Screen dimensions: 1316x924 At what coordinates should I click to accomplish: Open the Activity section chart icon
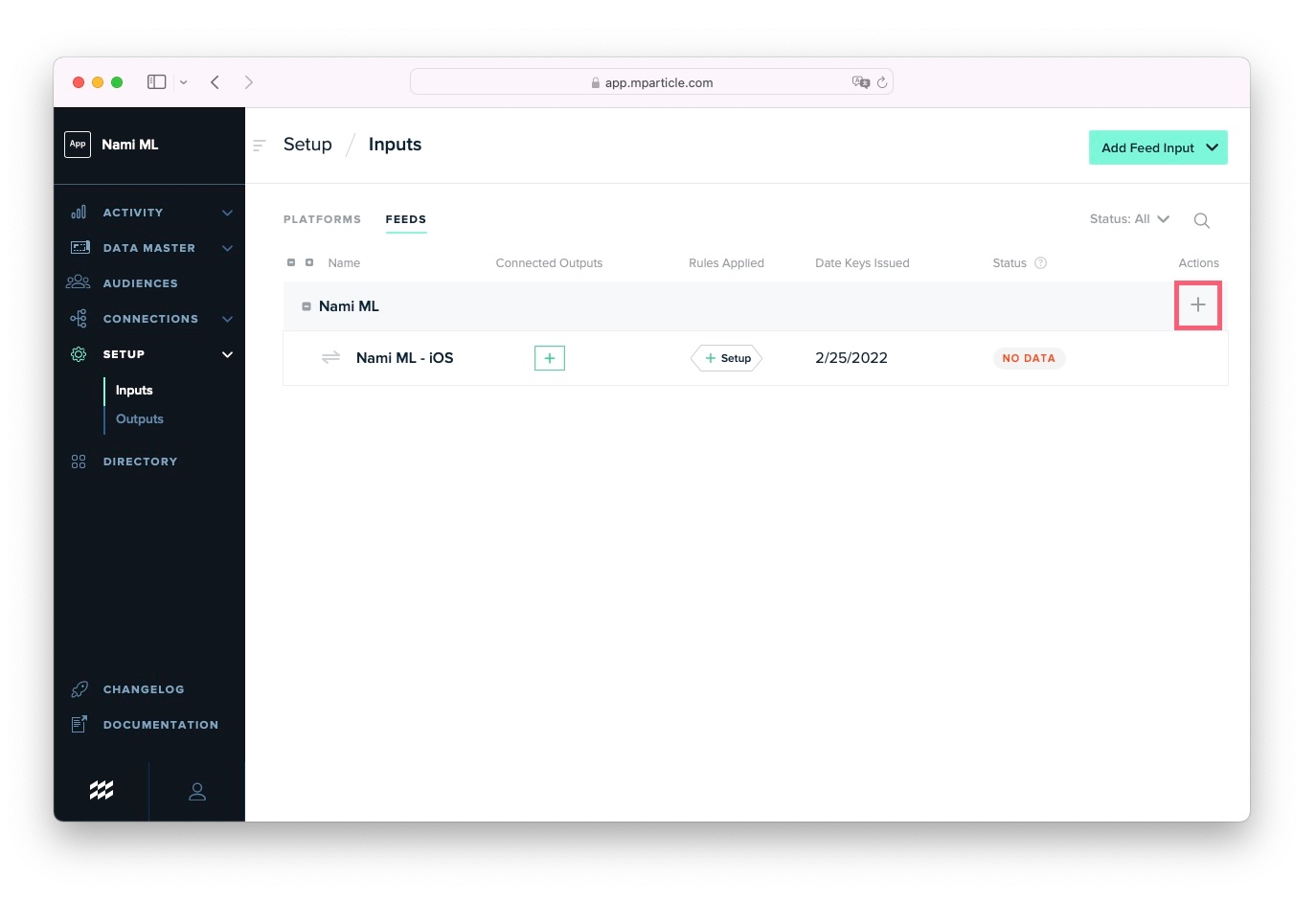(79, 213)
